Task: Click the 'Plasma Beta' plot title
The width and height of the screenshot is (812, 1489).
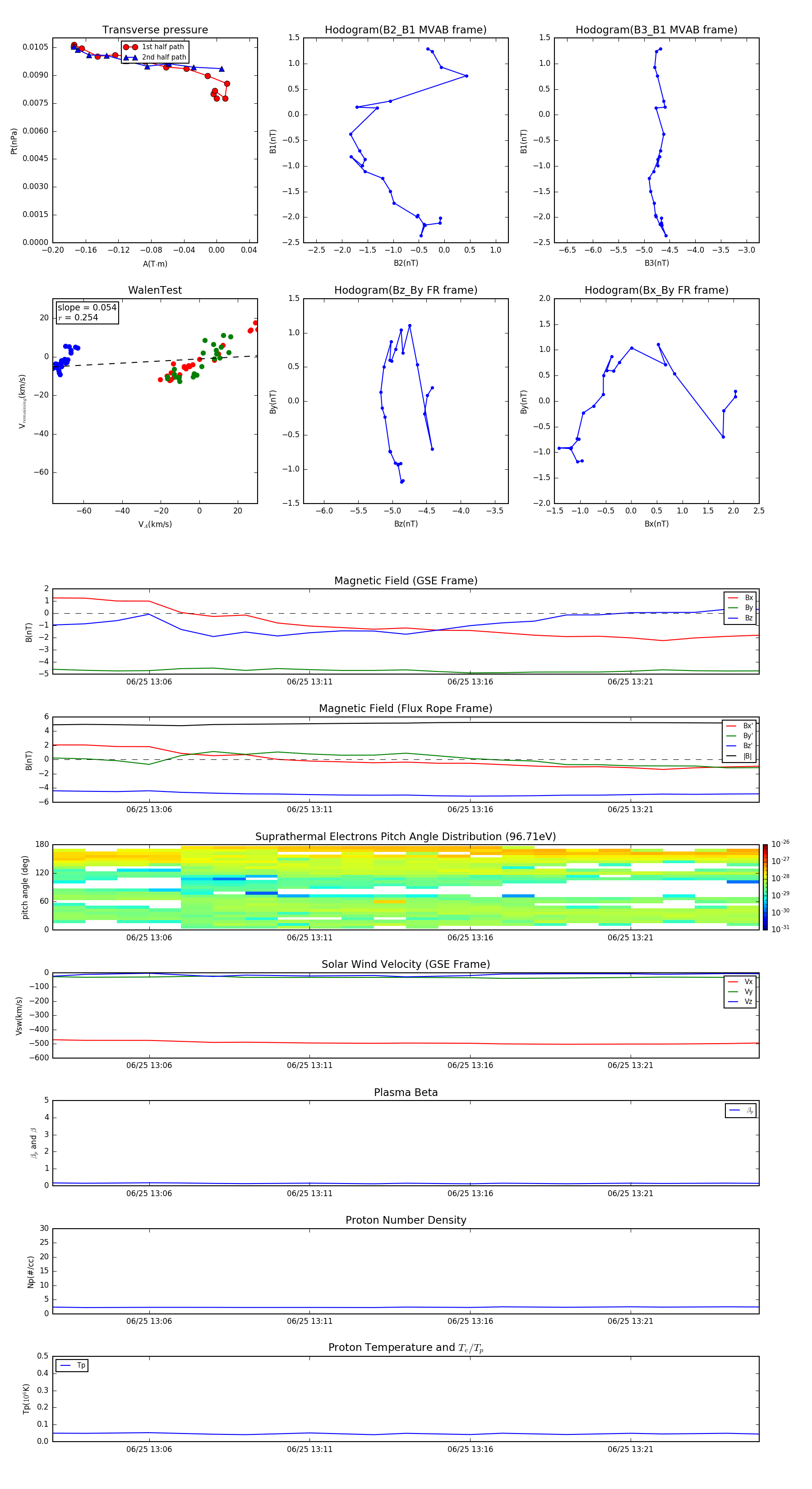Action: [406, 1092]
